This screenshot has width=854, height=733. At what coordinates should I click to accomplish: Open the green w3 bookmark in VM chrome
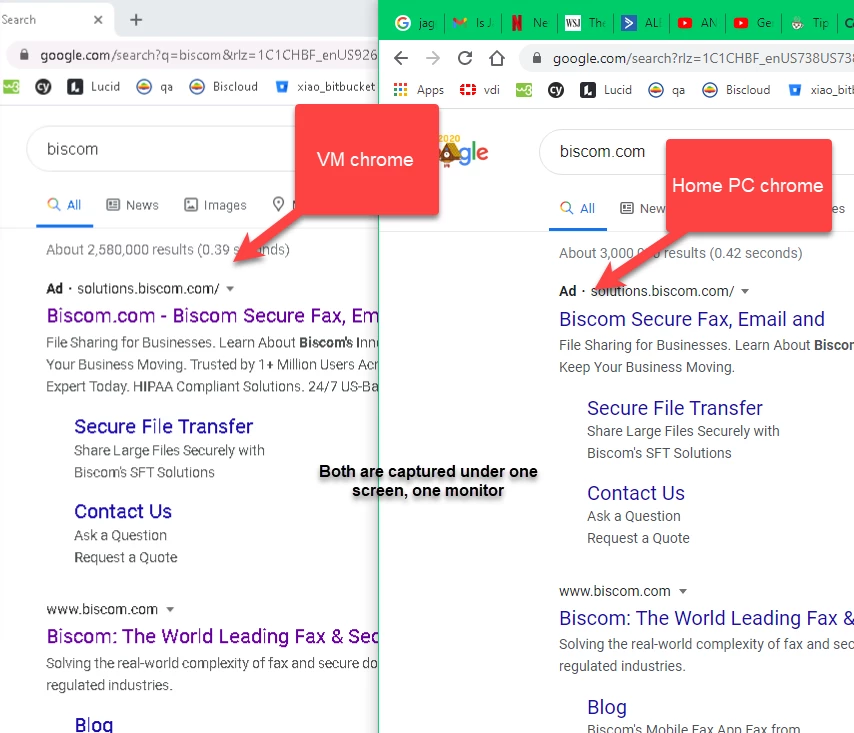(11, 87)
